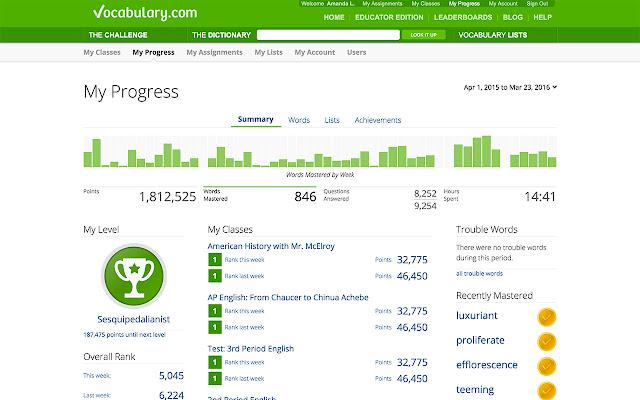Viewport: 640px width, 400px height.
Task: Switch to the Words tab
Action: point(299,120)
